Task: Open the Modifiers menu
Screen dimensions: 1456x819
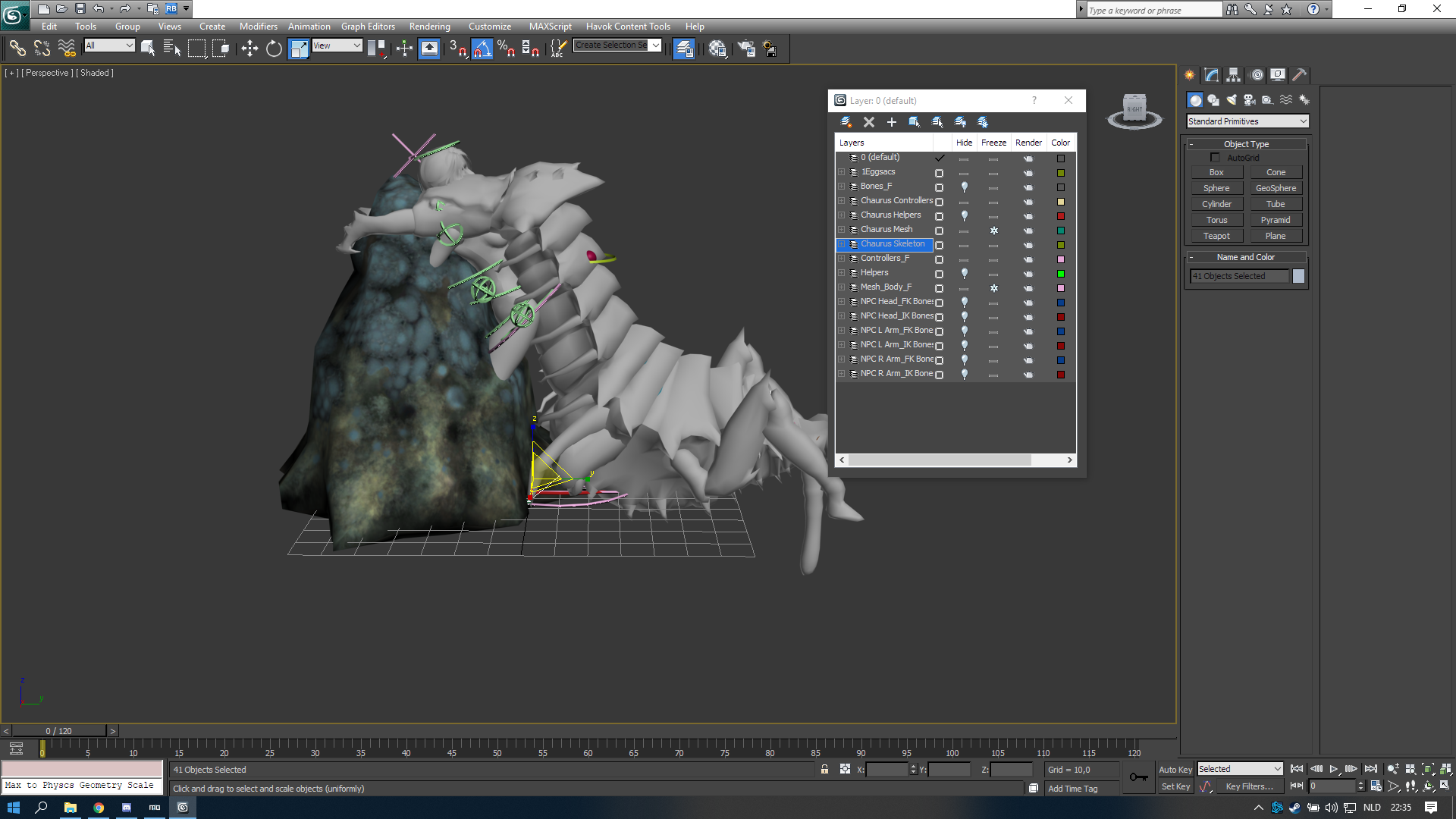Action: [259, 27]
